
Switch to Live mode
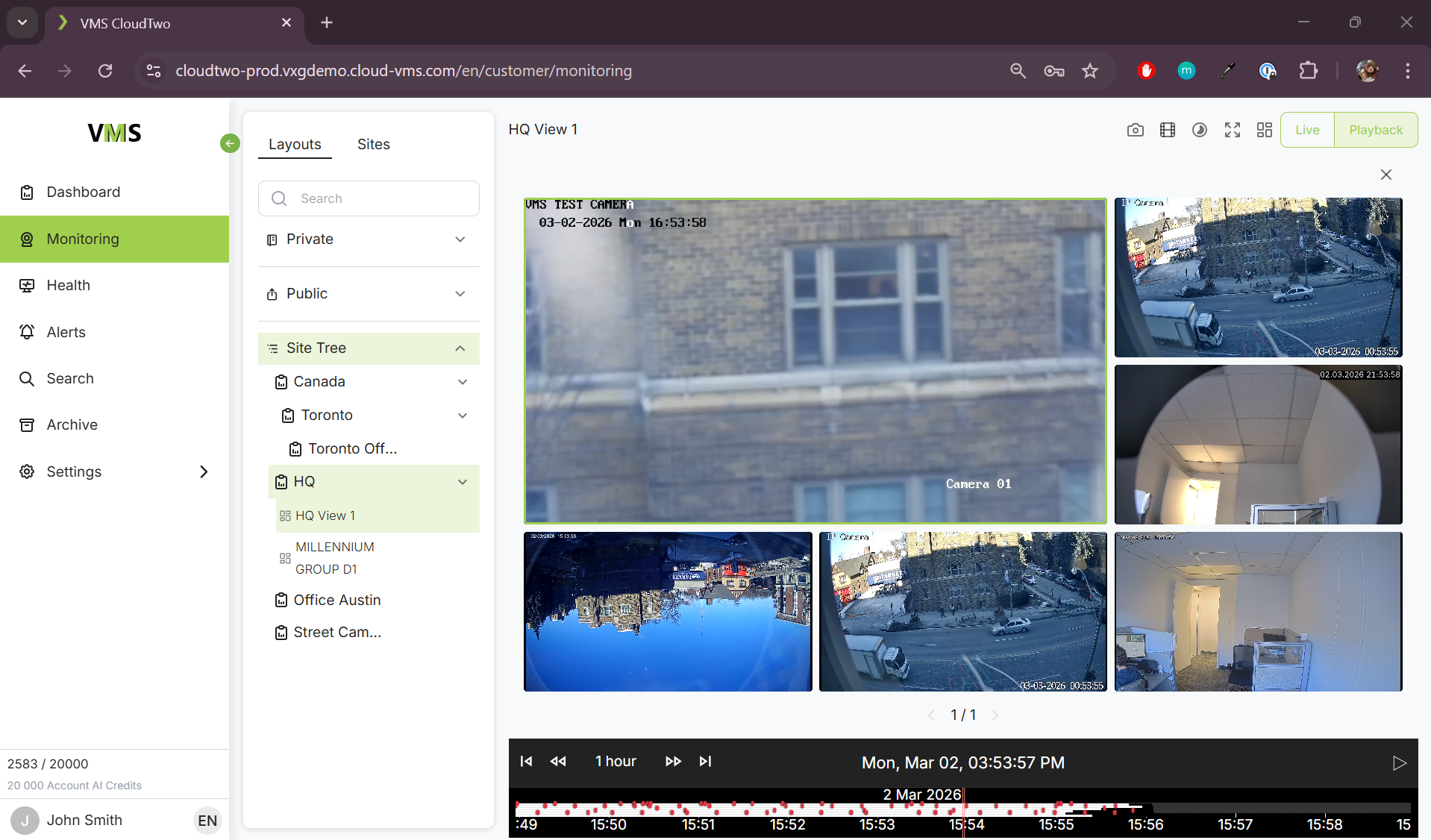(x=1306, y=130)
